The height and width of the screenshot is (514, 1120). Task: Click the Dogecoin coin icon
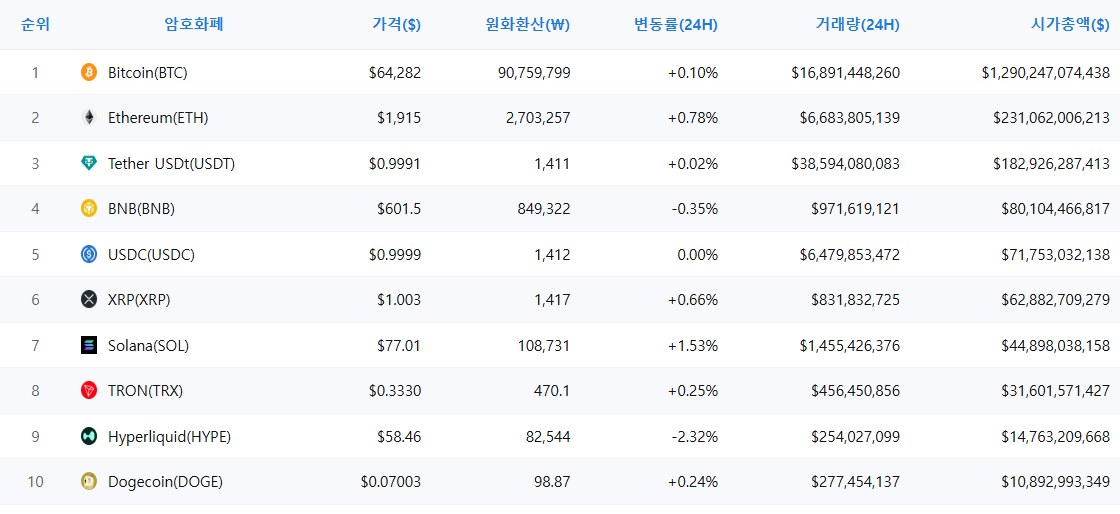(89, 482)
